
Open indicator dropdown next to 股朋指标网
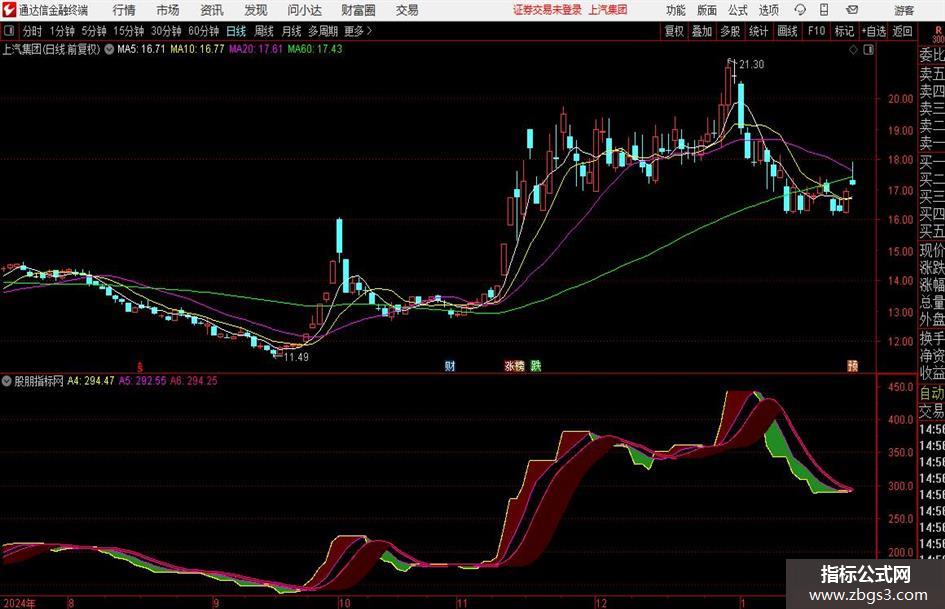[x=7, y=381]
